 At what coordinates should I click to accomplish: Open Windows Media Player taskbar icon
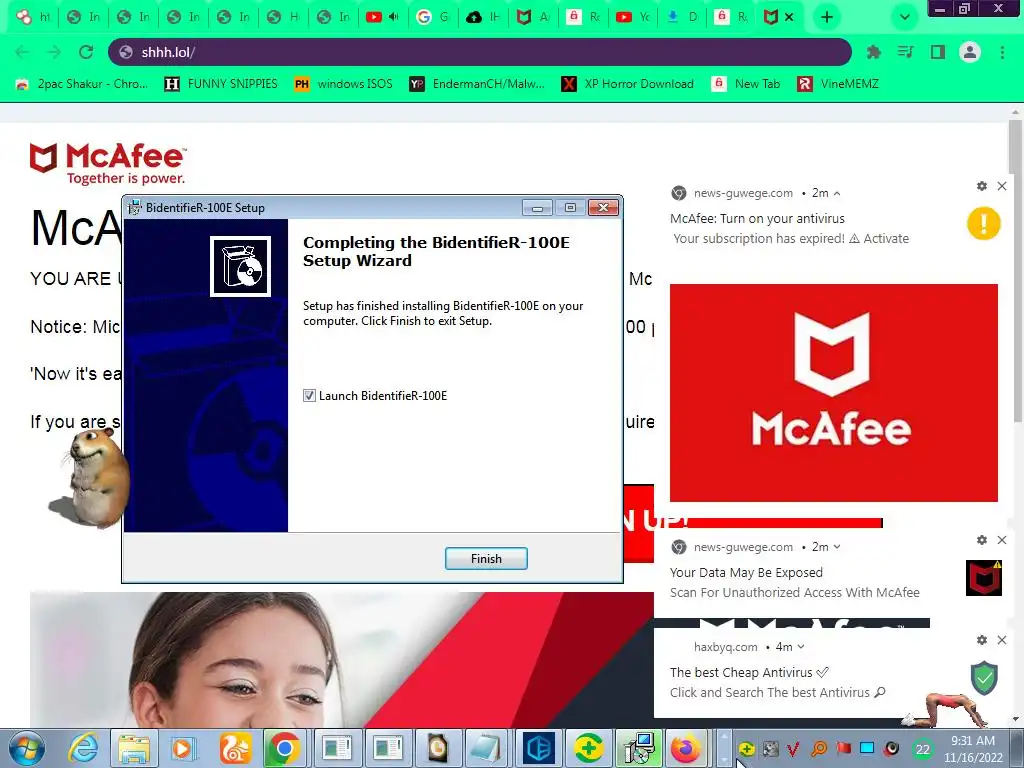point(184,749)
